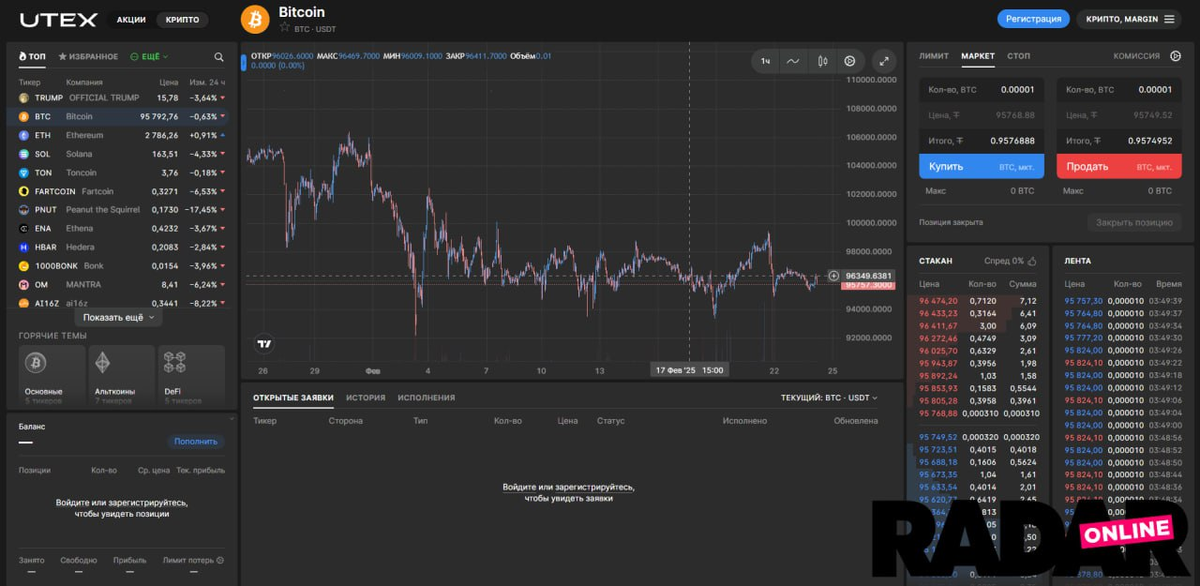Switch market toggle to Крипто
This screenshot has height=586, width=1200.
[182, 19]
